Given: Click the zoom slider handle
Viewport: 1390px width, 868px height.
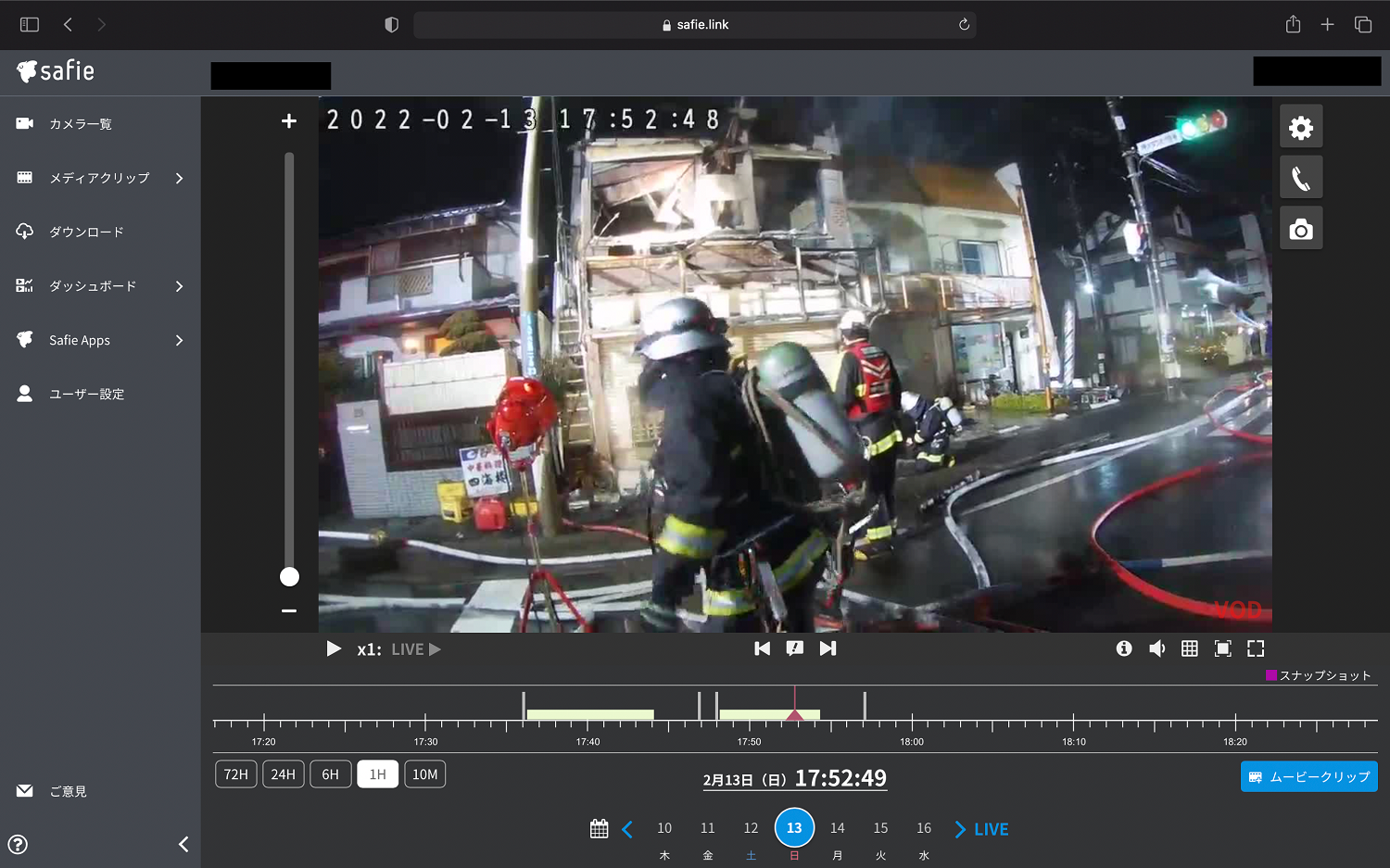Looking at the screenshot, I should pyautogui.click(x=289, y=577).
